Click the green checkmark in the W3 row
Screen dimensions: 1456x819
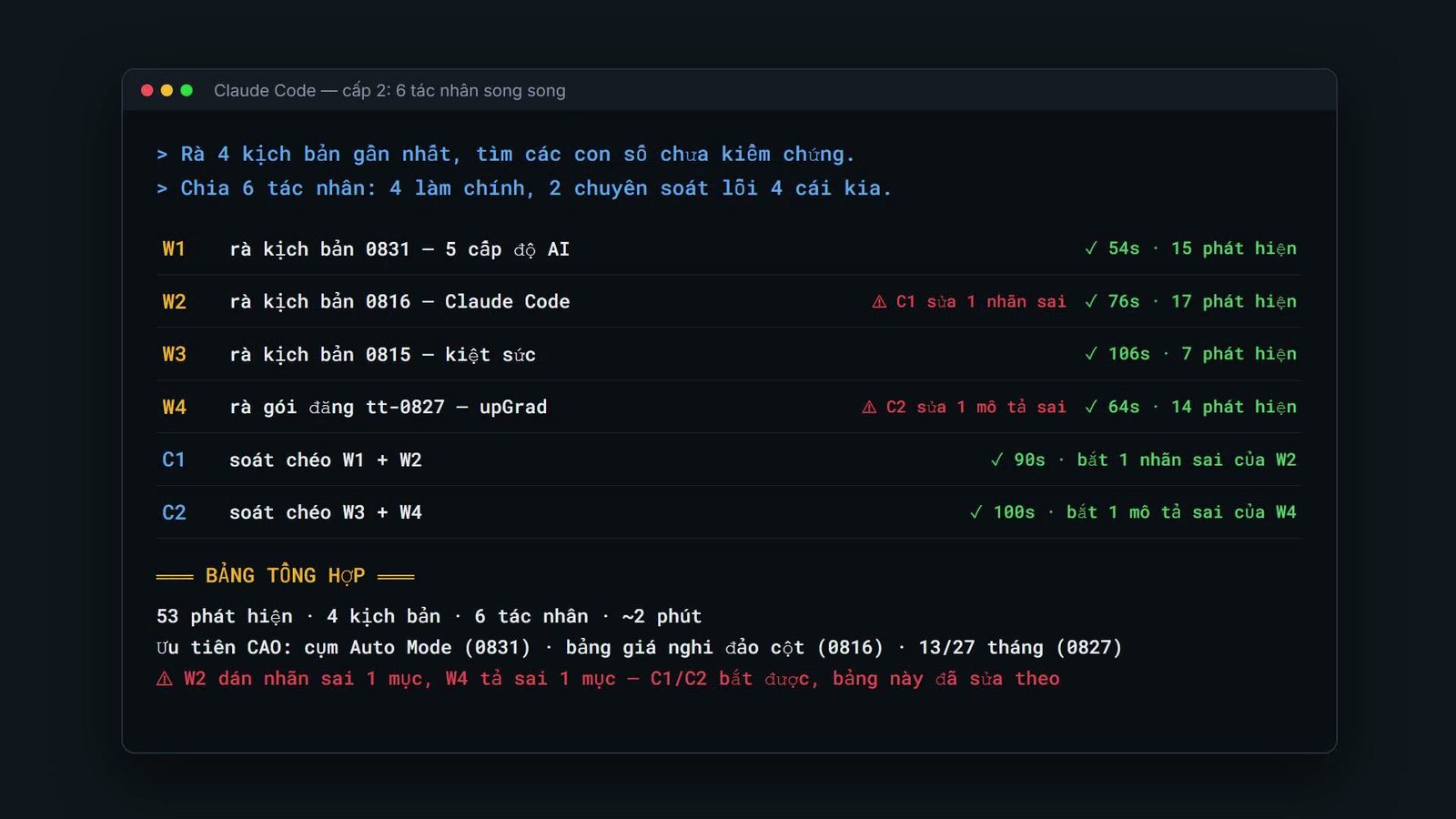(x=1091, y=354)
